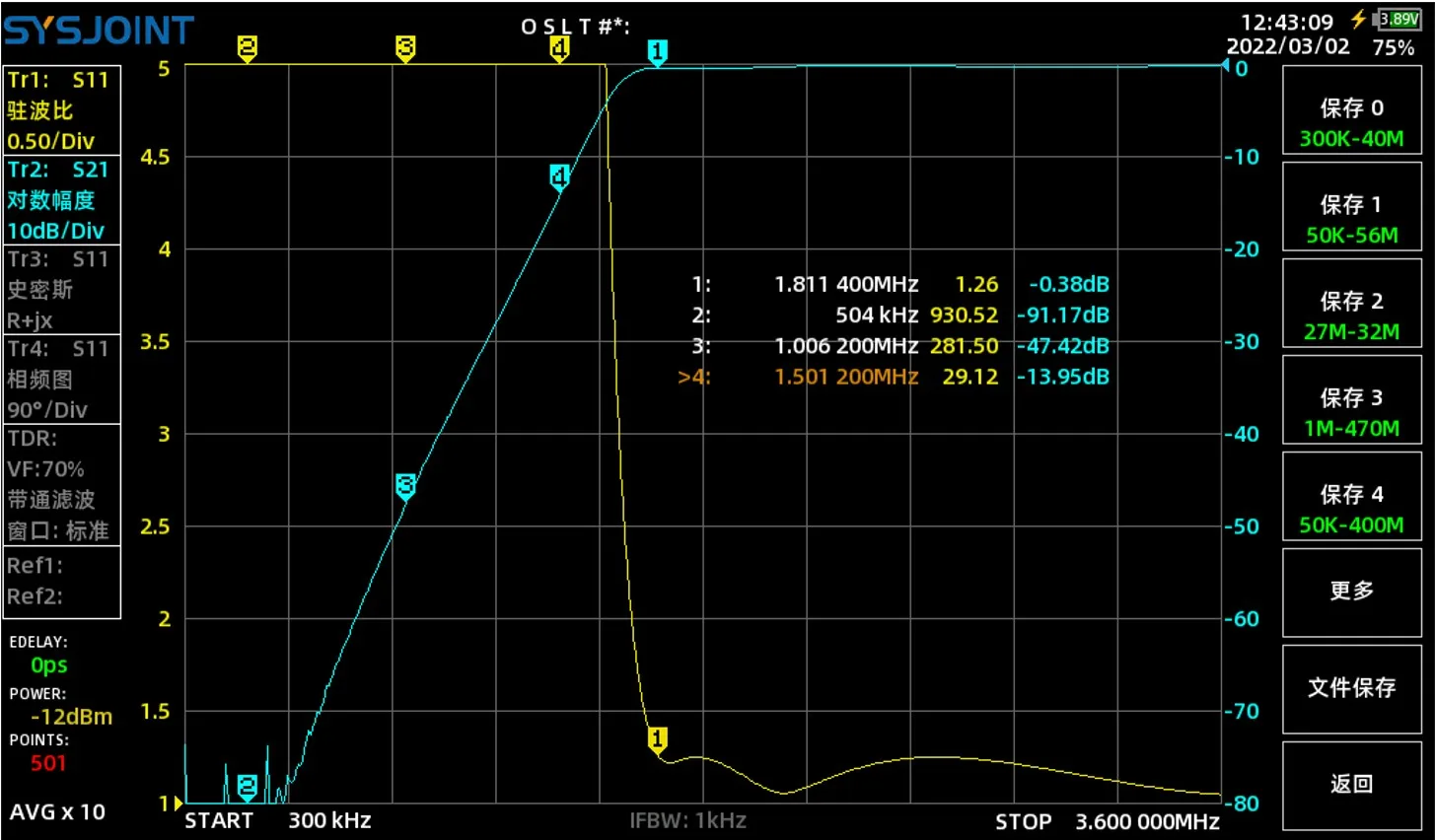The image size is (1435, 840).
Task: Click the battery voltage icon
Action: tap(1399, 19)
